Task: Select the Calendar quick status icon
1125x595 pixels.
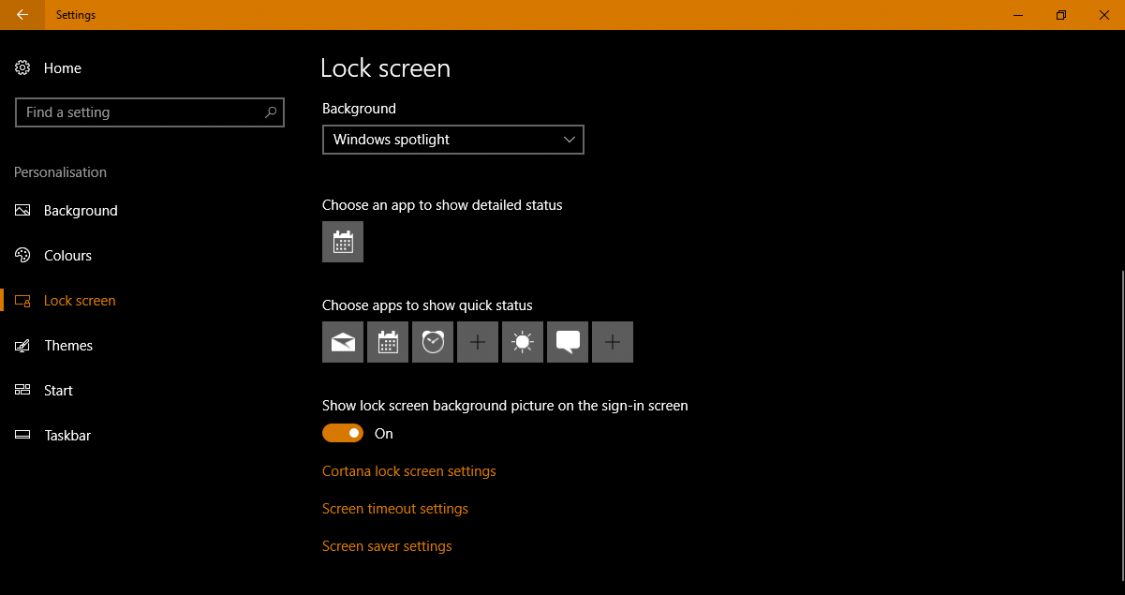Action: click(387, 342)
